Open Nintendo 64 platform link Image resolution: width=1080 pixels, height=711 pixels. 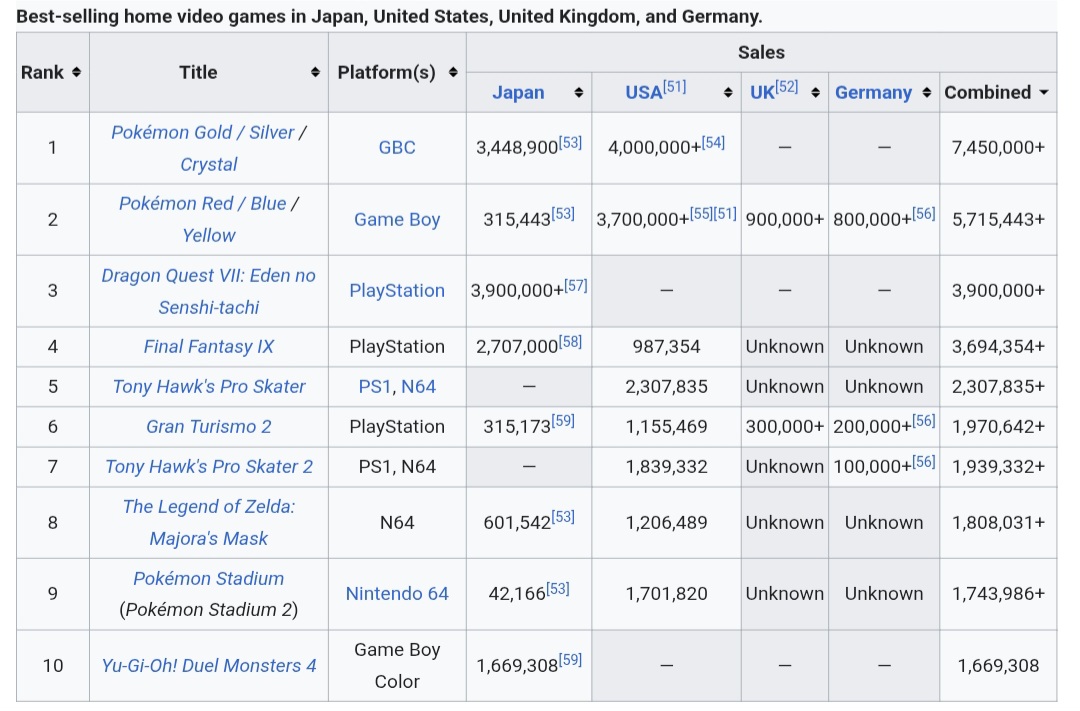397,594
